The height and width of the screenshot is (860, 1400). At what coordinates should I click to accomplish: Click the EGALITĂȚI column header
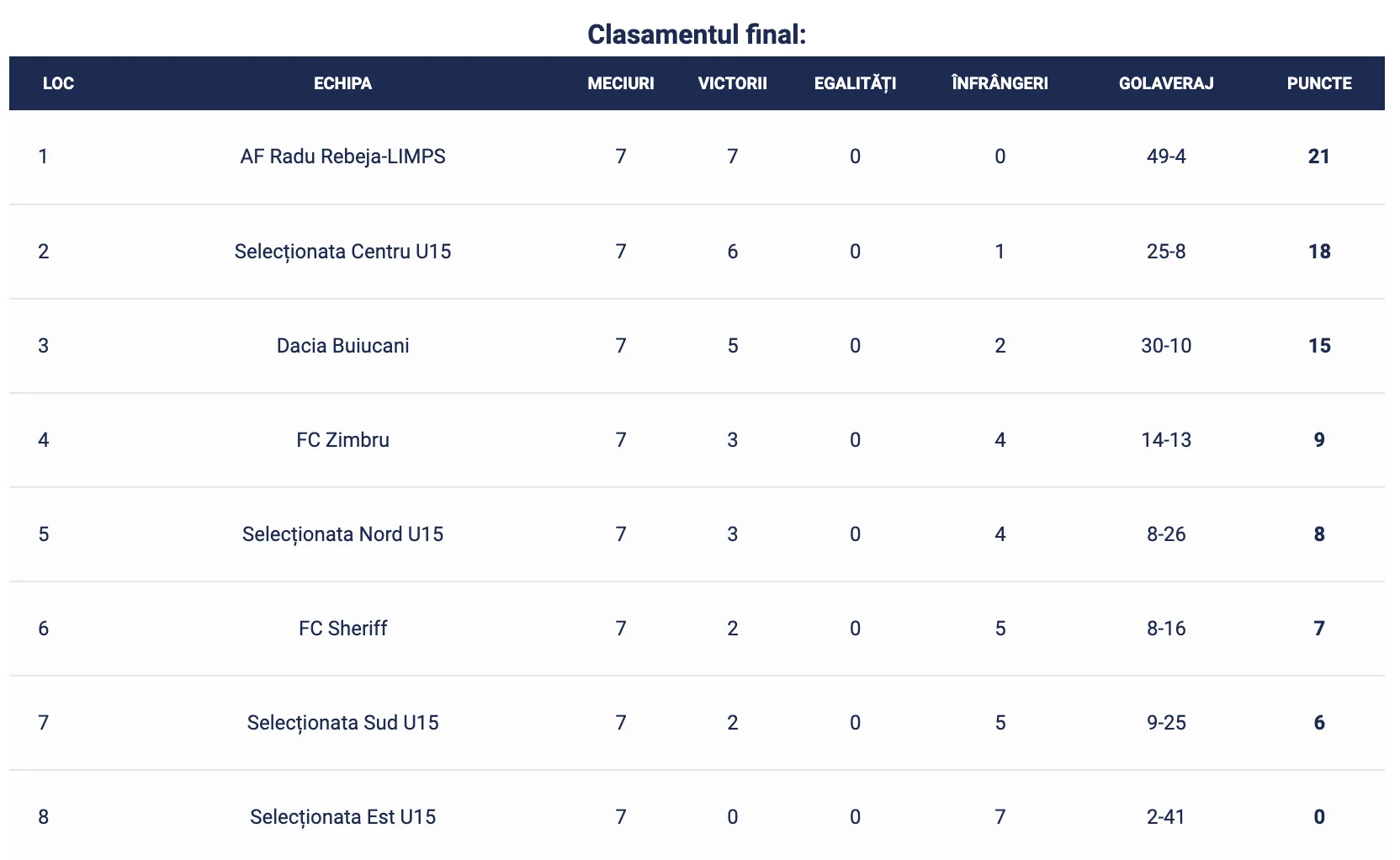pos(855,83)
